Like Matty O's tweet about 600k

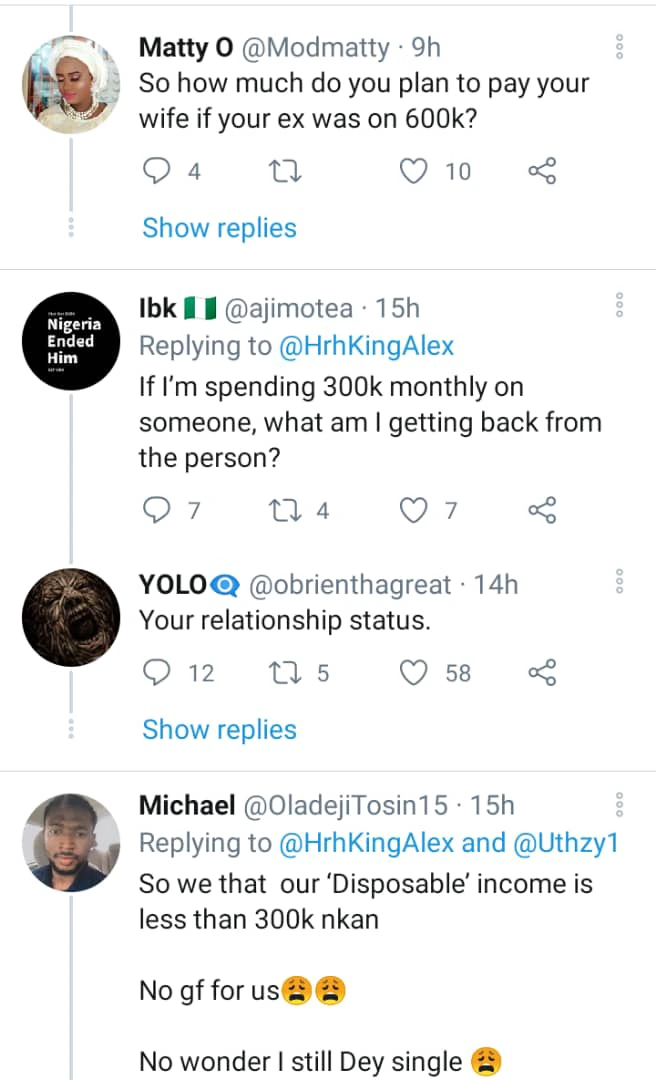click(x=414, y=172)
